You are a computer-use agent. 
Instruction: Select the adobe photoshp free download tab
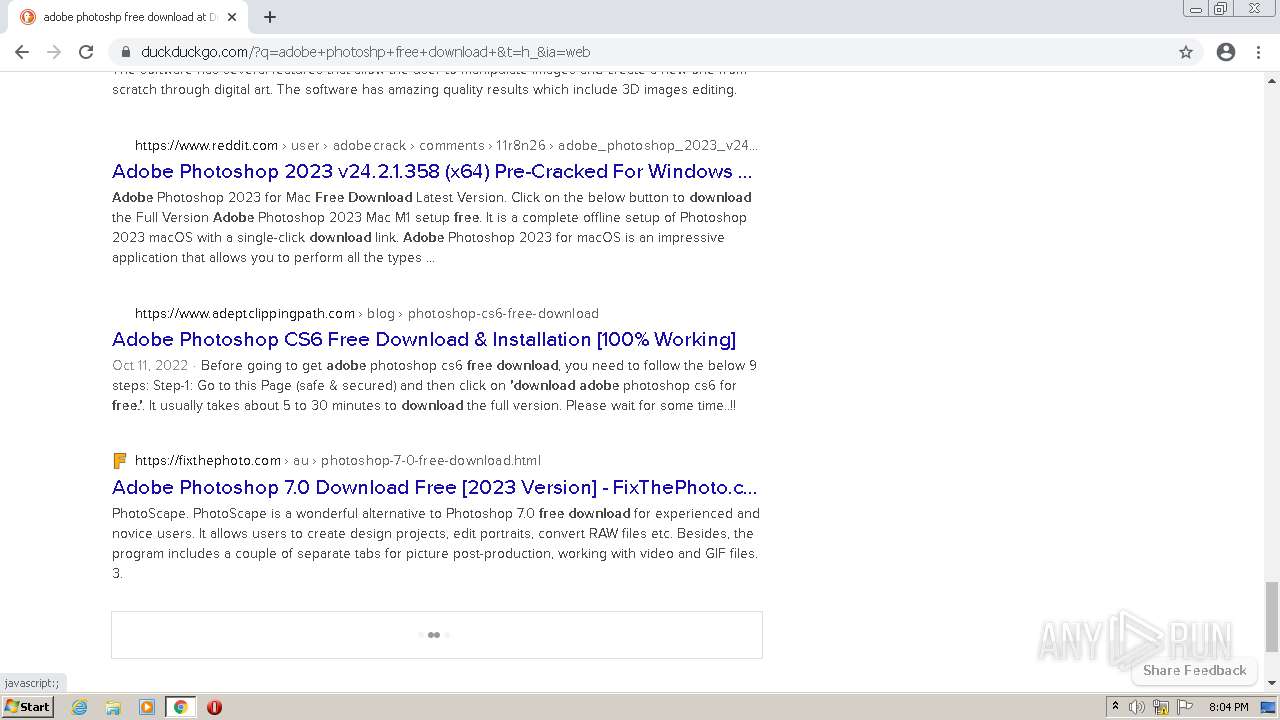[130, 17]
